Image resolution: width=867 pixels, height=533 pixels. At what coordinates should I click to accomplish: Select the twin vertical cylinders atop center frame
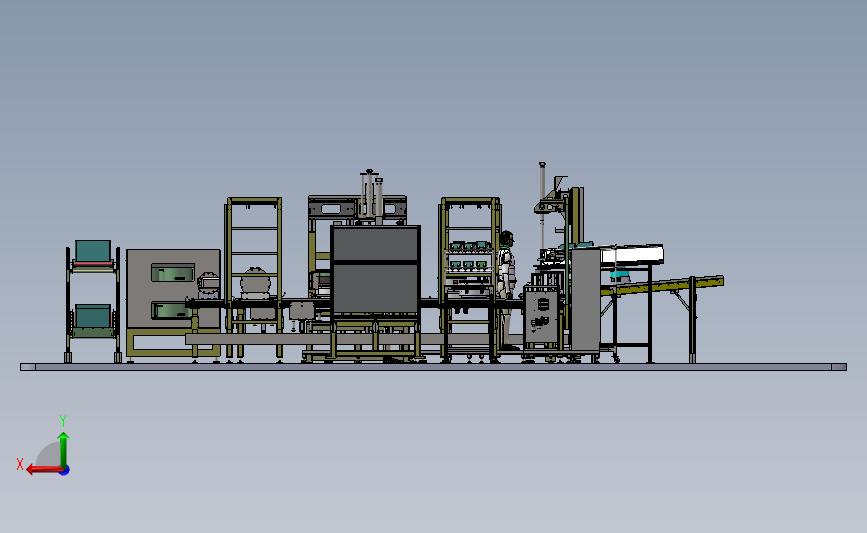[372, 195]
